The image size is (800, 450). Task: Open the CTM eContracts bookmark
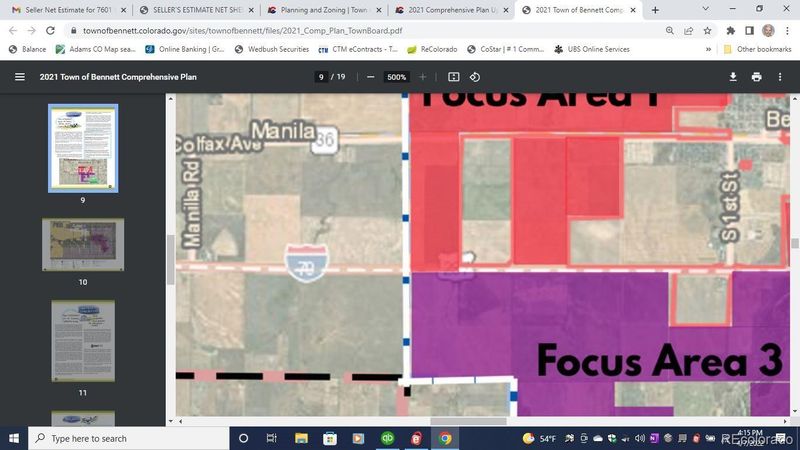(x=358, y=49)
